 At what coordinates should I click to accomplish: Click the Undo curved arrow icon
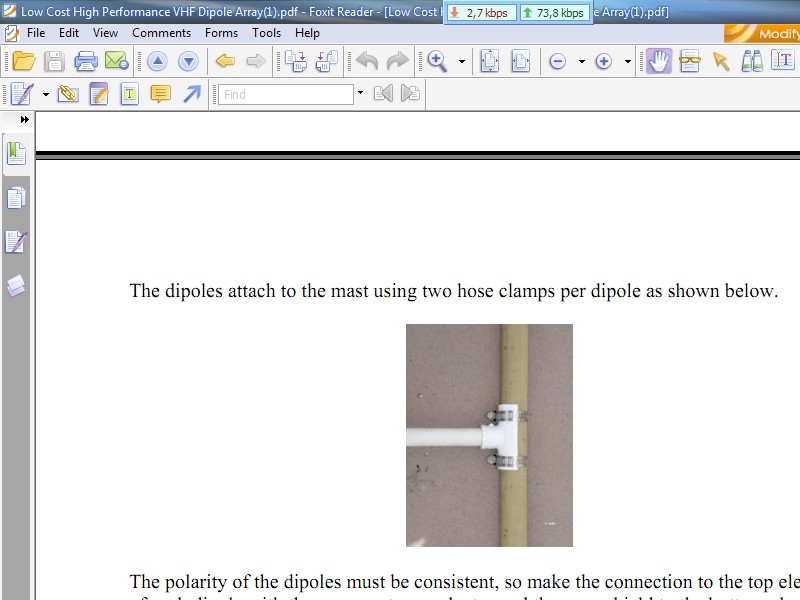pos(367,61)
